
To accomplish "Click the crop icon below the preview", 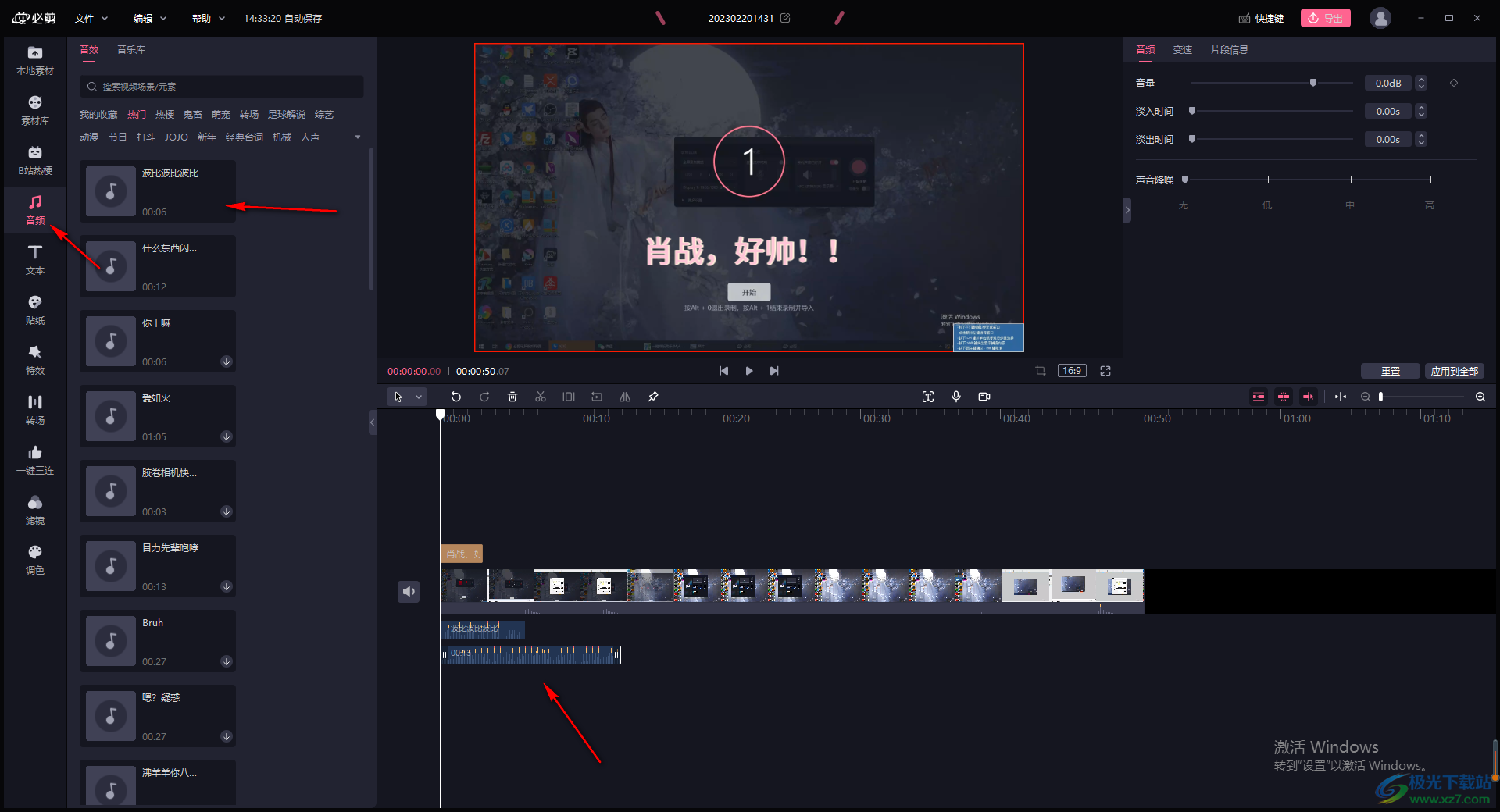I will pos(1041,371).
